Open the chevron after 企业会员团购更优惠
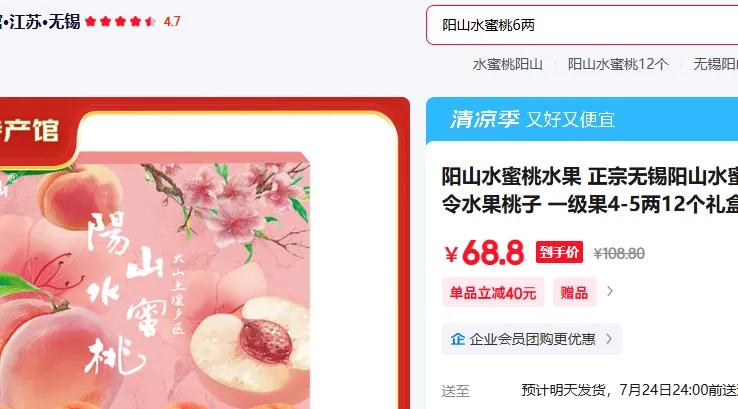 (609, 339)
